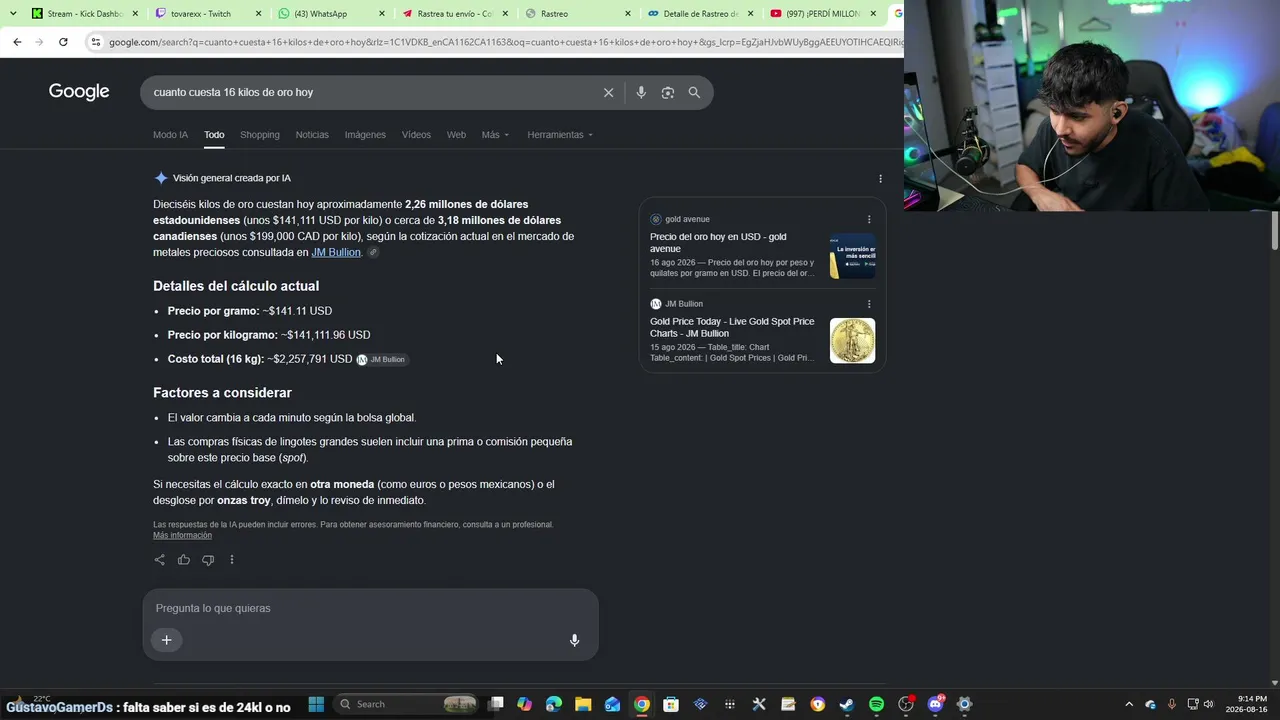Click the citation link icon after JM Bullion
The height and width of the screenshot is (720, 1280).
click(x=373, y=253)
